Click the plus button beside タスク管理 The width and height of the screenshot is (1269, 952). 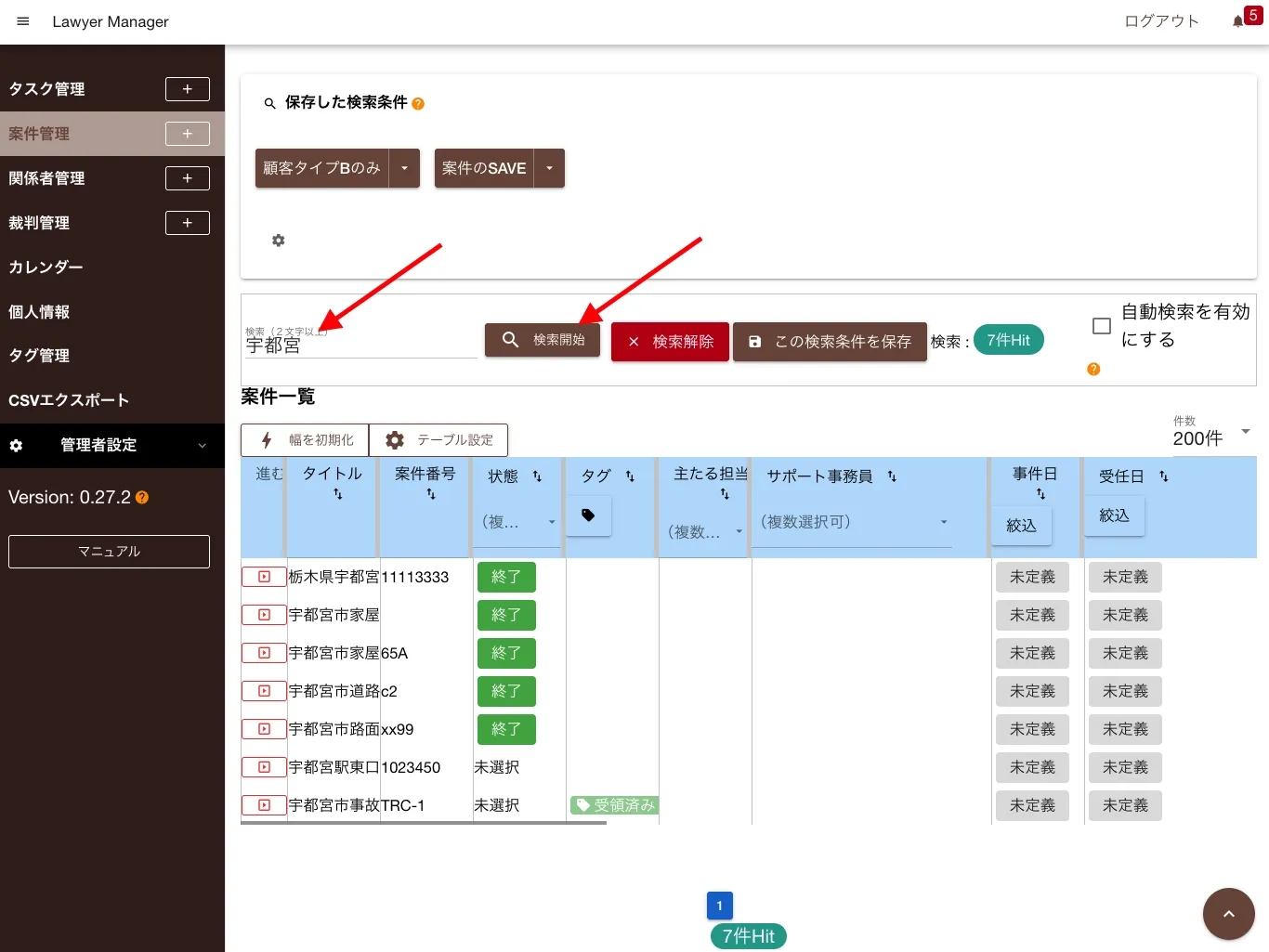[x=188, y=89]
